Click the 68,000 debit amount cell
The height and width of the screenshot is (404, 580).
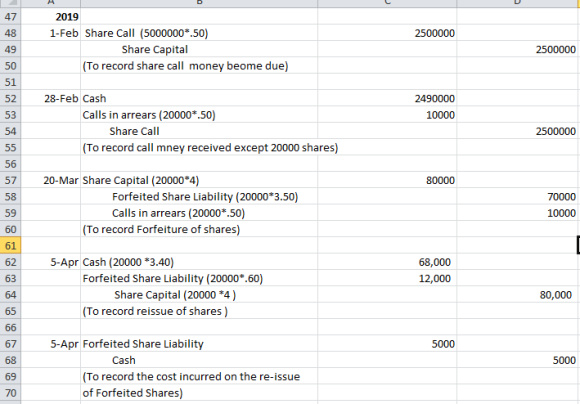point(387,262)
